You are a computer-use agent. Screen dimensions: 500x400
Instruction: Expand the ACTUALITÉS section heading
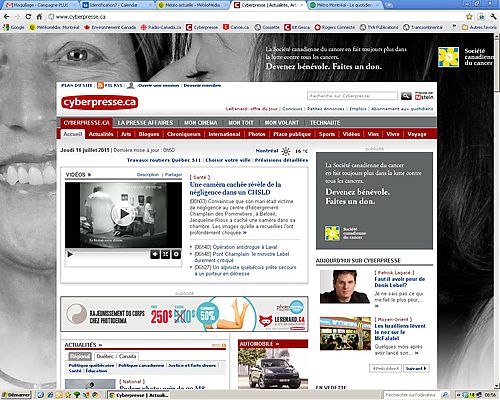click(83, 345)
